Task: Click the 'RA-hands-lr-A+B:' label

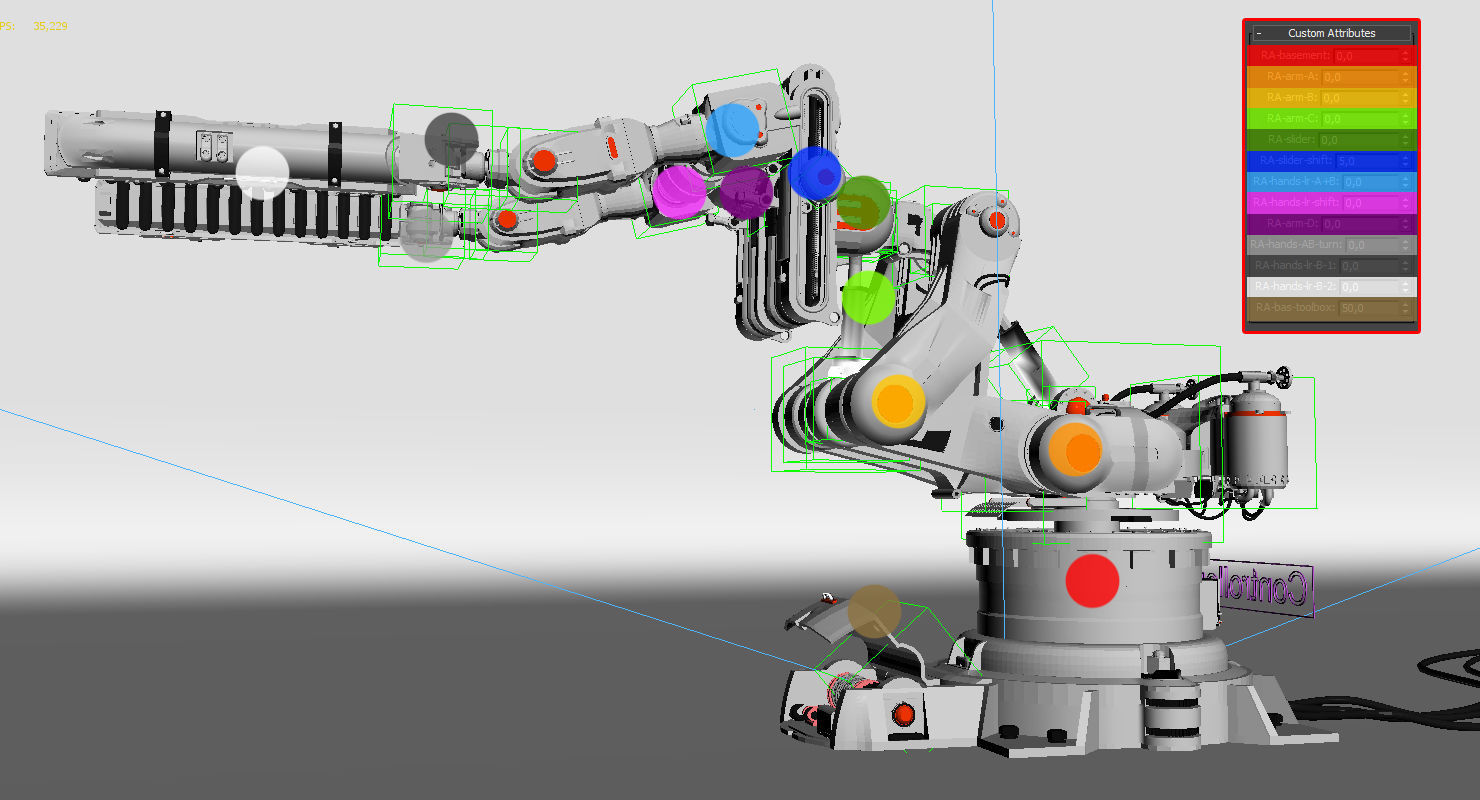Action: [1296, 182]
